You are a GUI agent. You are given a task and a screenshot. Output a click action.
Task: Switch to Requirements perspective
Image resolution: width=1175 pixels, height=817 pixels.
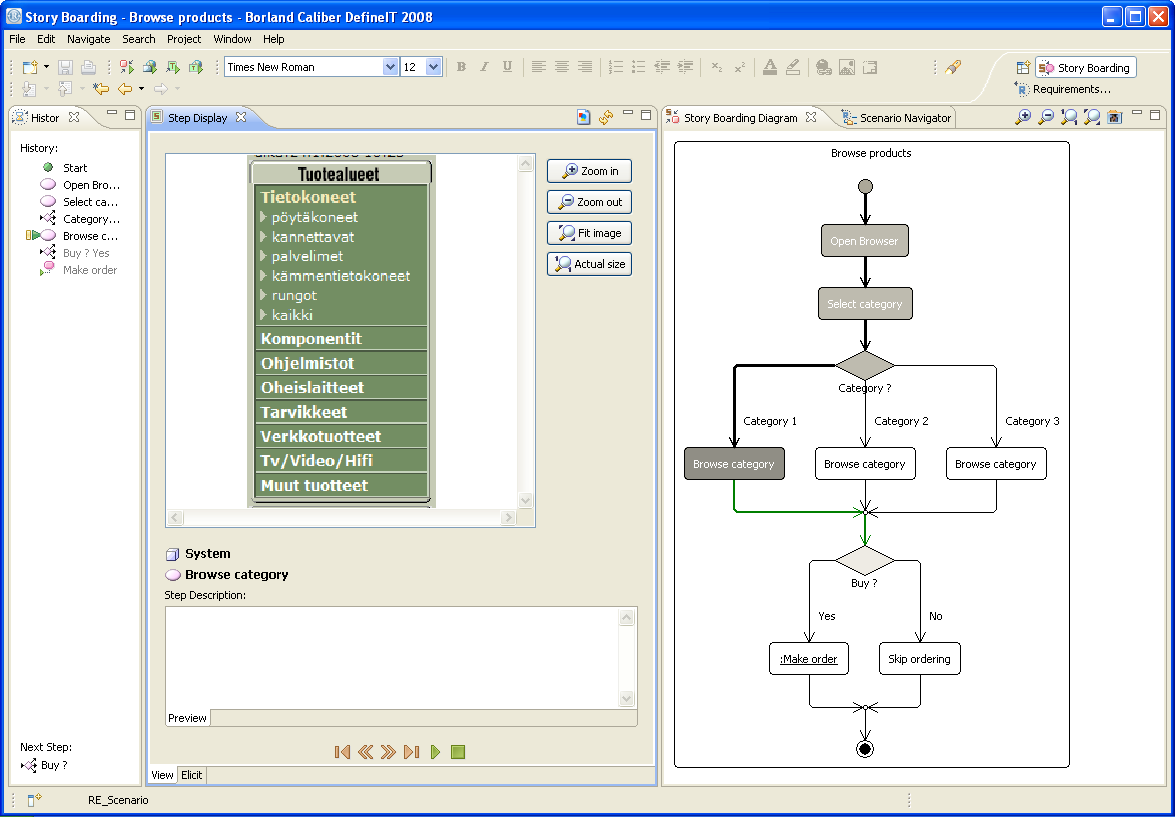point(1063,89)
